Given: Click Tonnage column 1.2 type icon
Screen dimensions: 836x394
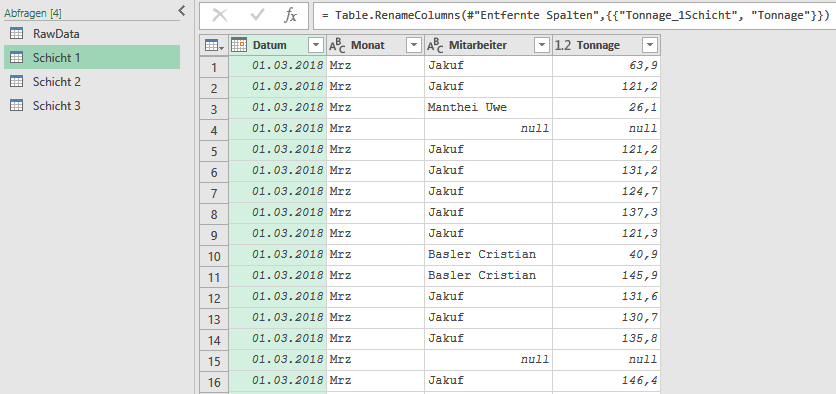Looking at the screenshot, I should 563,46.
